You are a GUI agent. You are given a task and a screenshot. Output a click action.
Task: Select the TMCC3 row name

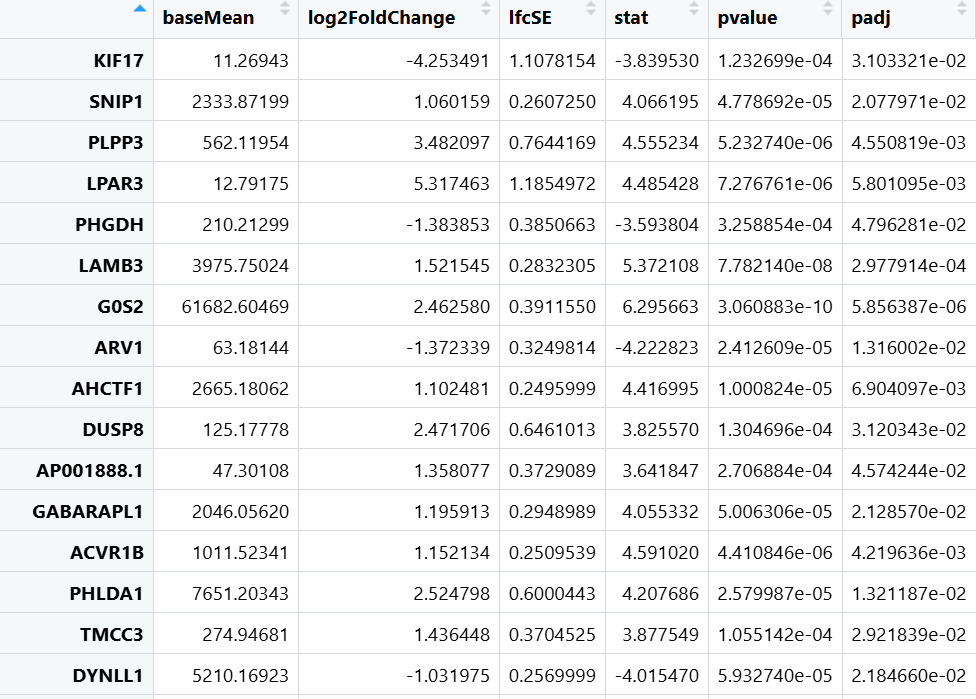pyautogui.click(x=112, y=635)
